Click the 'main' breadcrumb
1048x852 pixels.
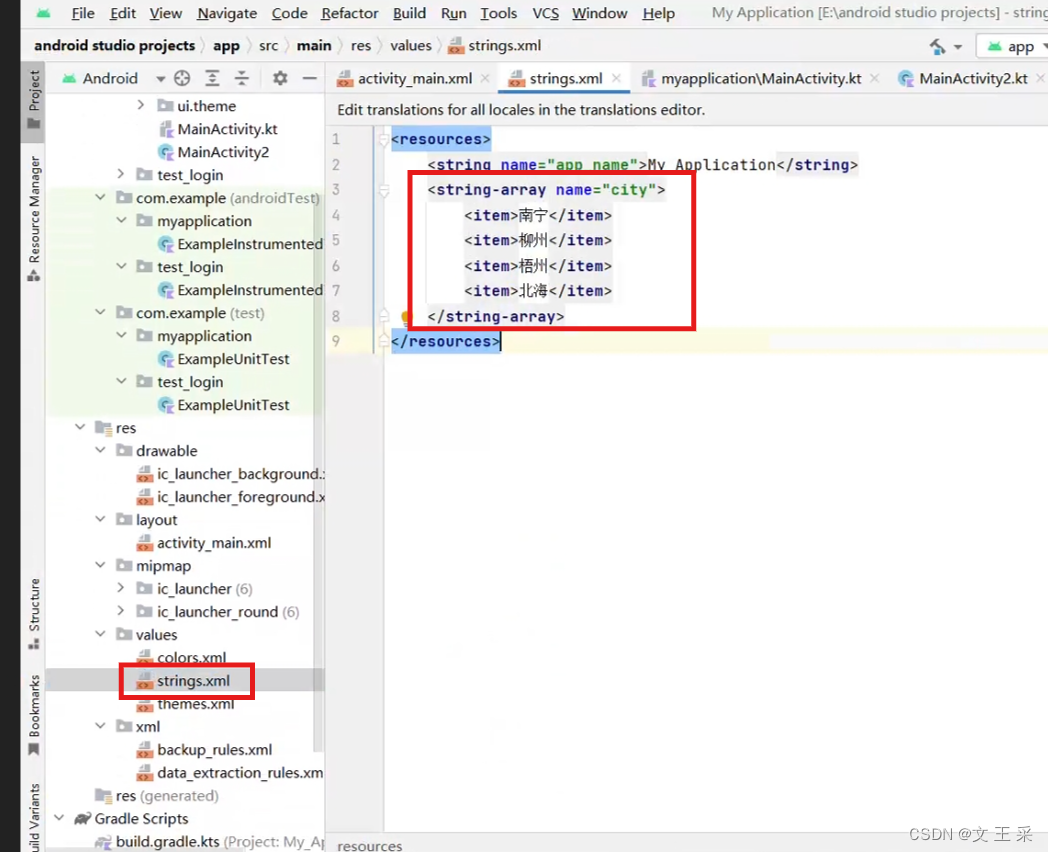click(314, 45)
